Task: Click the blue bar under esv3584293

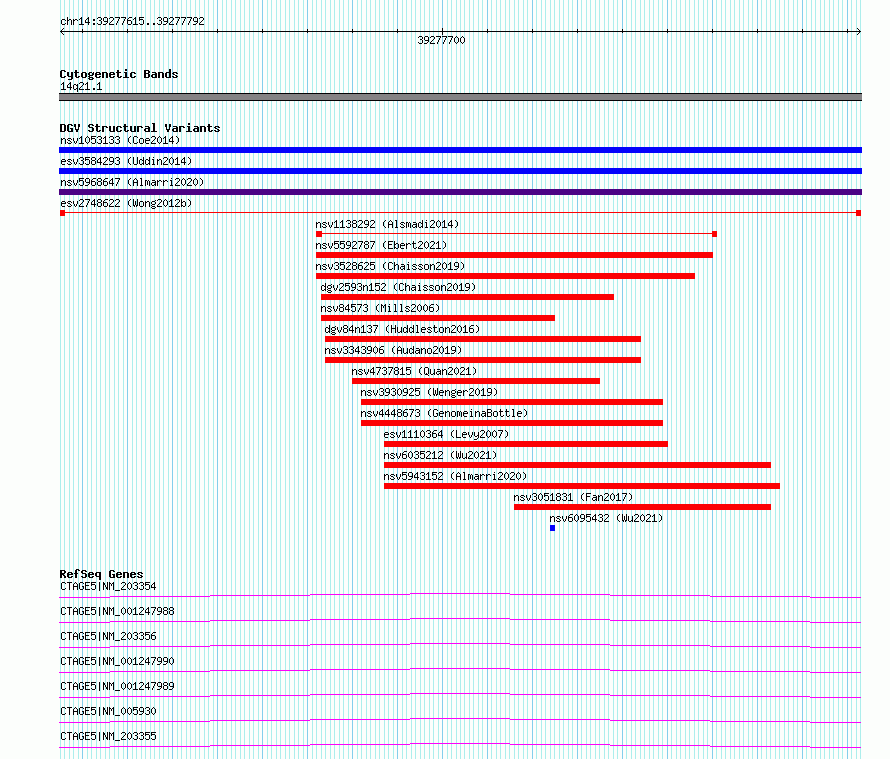Action: coord(460,171)
